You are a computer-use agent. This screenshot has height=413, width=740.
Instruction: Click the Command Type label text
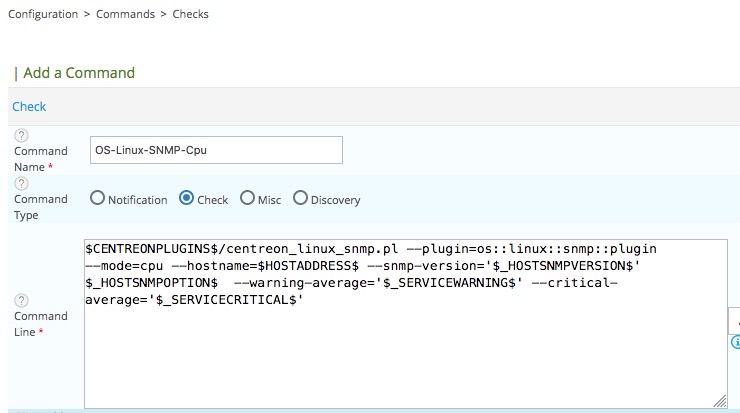tap(40, 206)
